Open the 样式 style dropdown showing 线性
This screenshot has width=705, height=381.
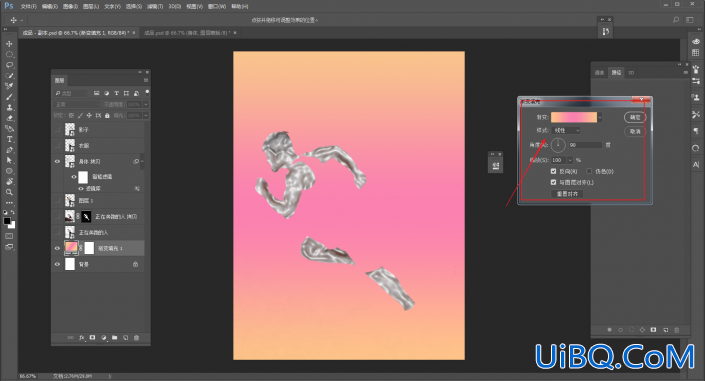point(566,130)
